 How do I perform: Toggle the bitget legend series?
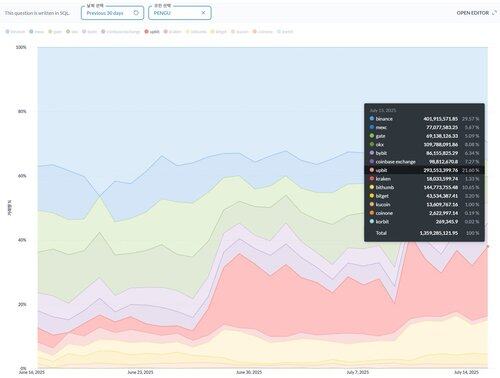[218, 32]
